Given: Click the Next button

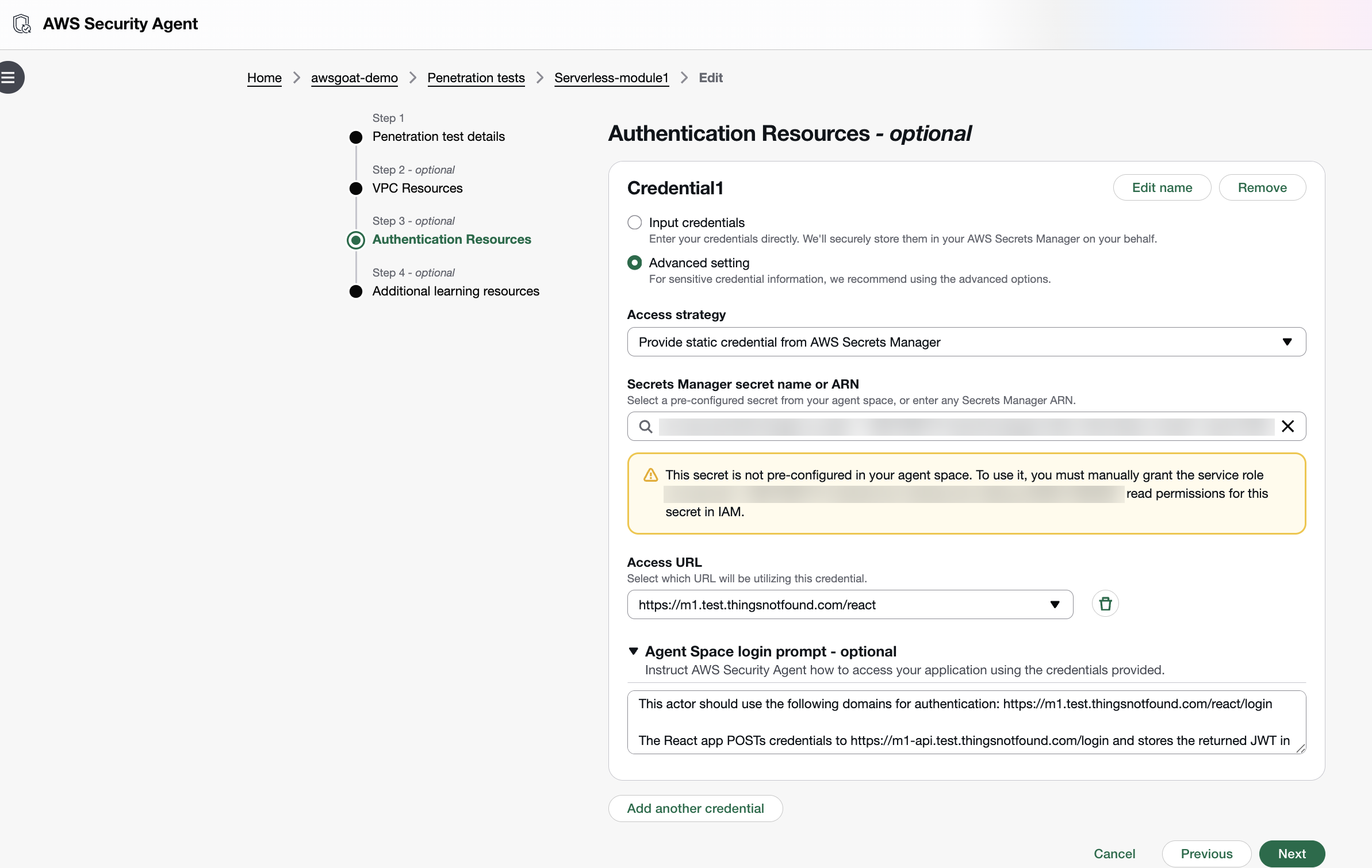Looking at the screenshot, I should click(1291, 854).
